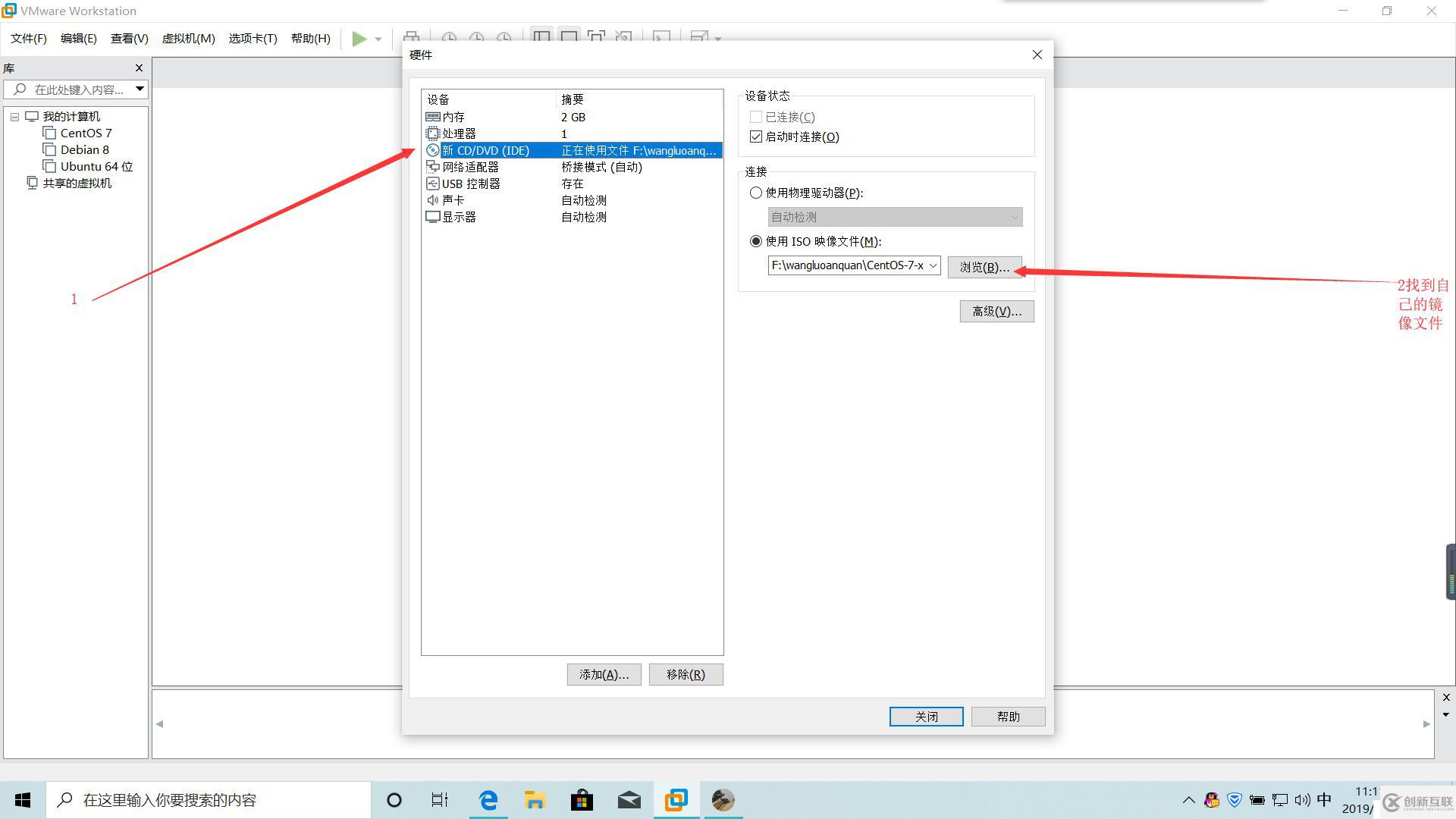
Task: Select the Memory (内存) device row
Action: [x=573, y=117]
